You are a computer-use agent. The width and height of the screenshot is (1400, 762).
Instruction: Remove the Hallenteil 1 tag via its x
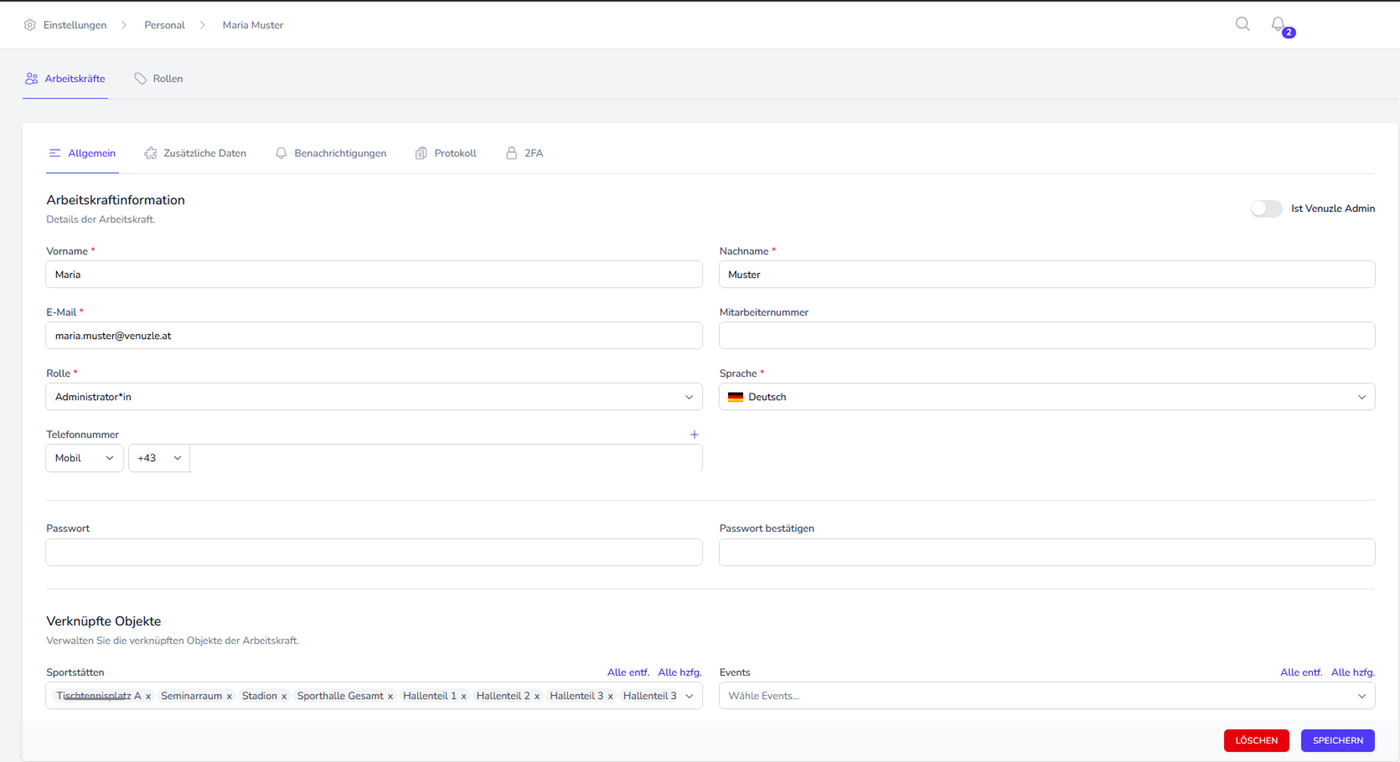(464, 696)
